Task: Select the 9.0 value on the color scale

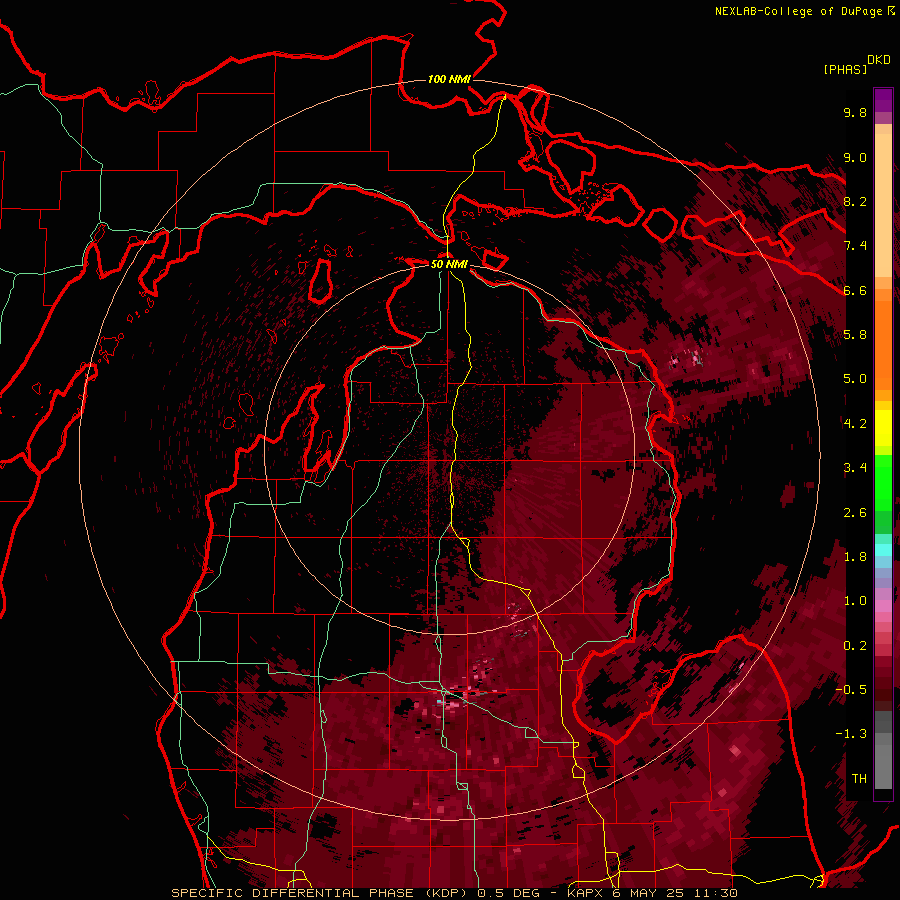Action: [855, 157]
